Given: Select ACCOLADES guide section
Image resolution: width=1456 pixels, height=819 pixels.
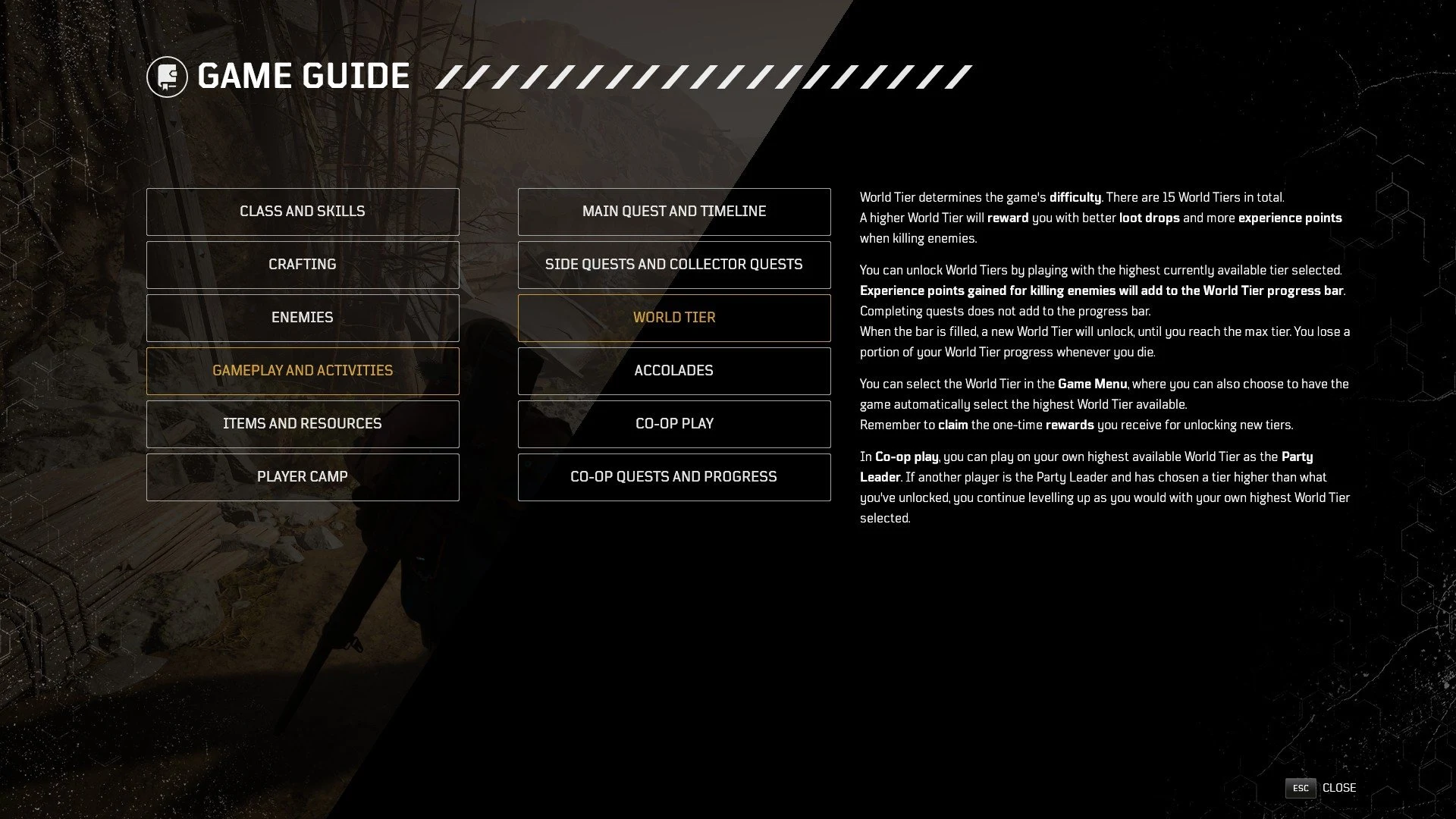Looking at the screenshot, I should coord(674,370).
